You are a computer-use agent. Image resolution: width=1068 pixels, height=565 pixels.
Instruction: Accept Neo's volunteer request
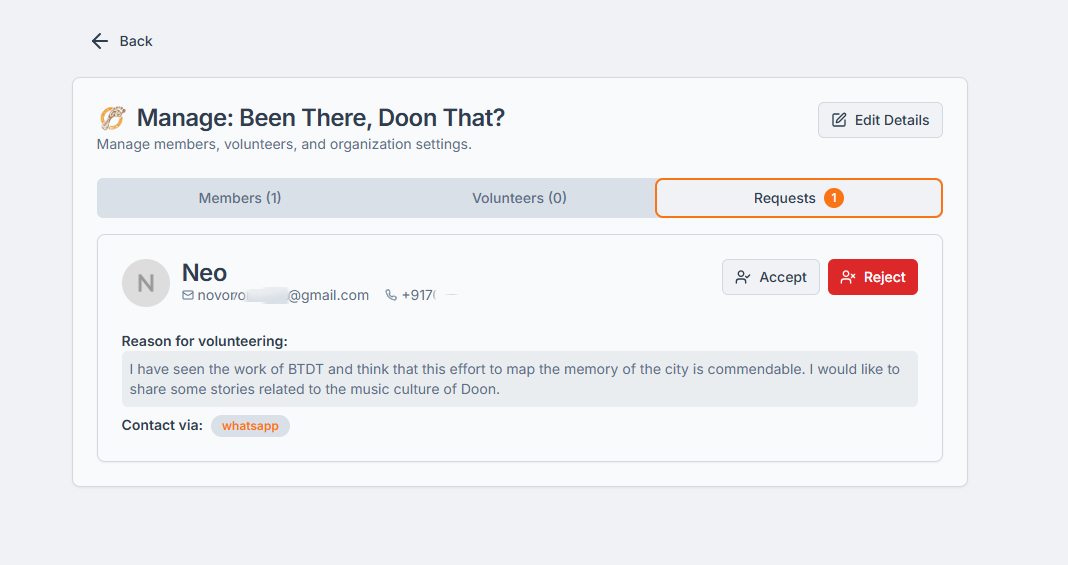(770, 277)
